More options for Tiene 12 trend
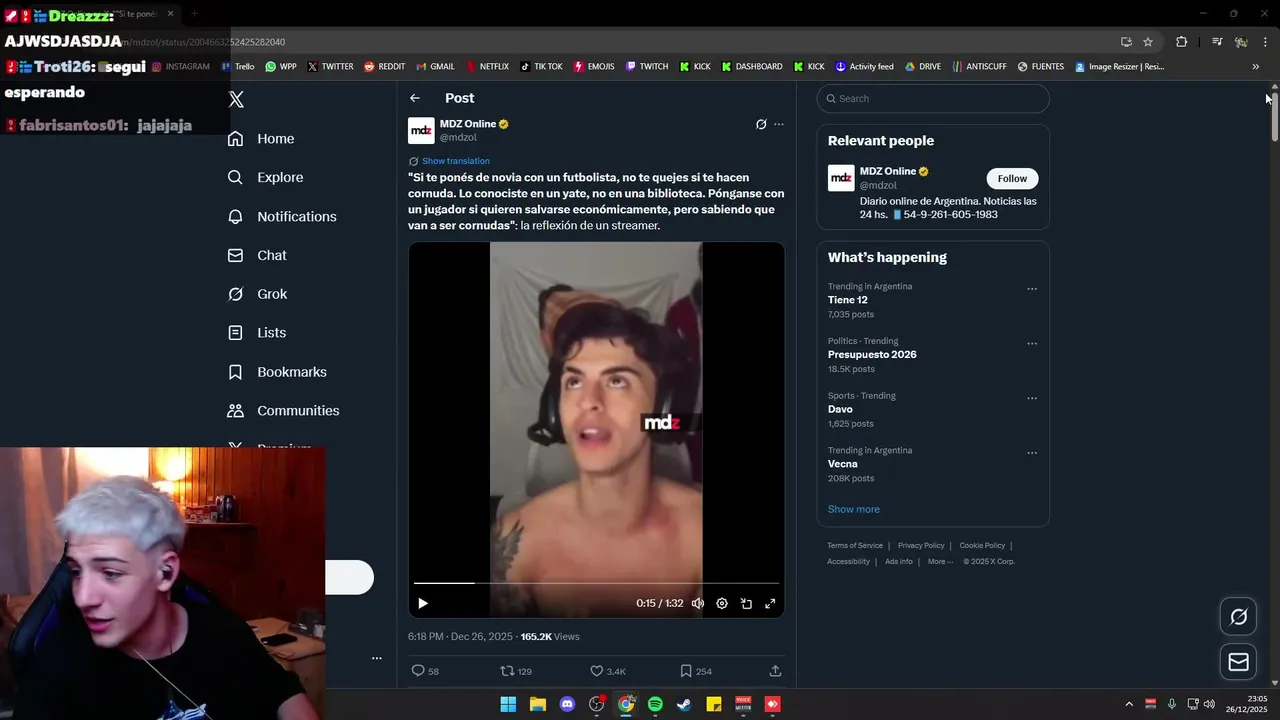The height and width of the screenshot is (720, 1280). pyautogui.click(x=1032, y=289)
